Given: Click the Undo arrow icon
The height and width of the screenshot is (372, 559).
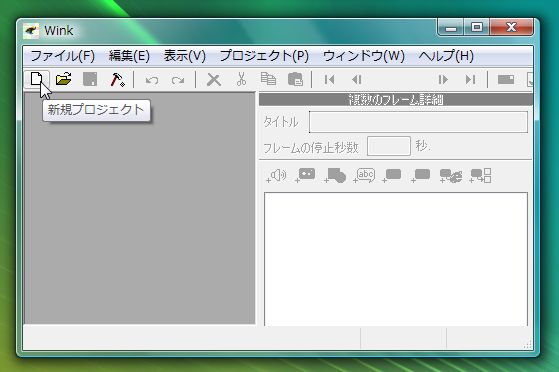Looking at the screenshot, I should click(x=152, y=80).
